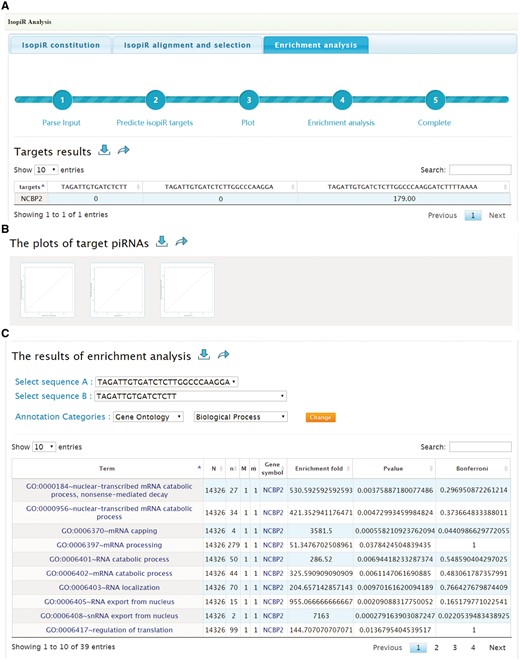The image size is (520, 660).
Task: Sort by the Bonferroni column
Action: point(473,468)
